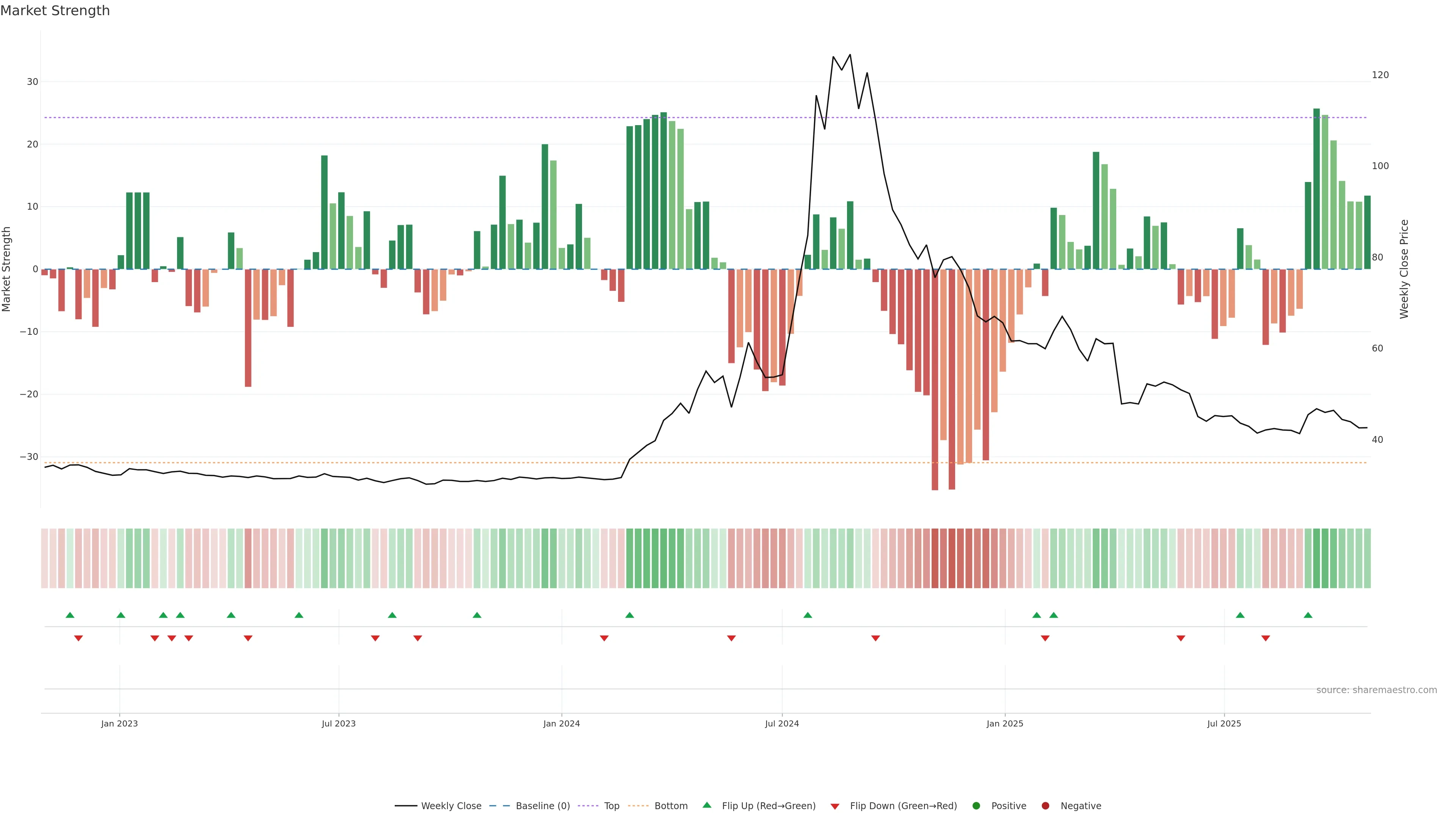Click the last red flip-down marker after Jul 2025

[1266, 638]
